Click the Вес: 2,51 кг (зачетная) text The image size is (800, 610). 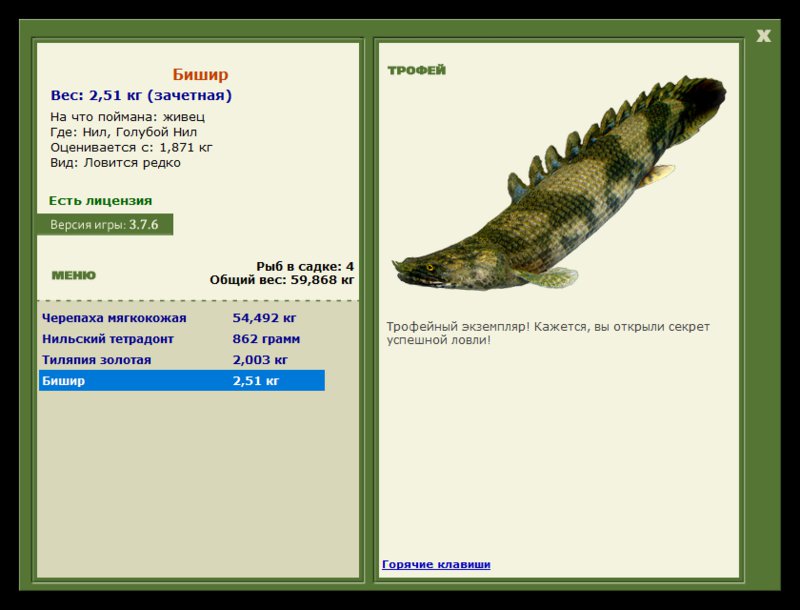click(x=141, y=95)
